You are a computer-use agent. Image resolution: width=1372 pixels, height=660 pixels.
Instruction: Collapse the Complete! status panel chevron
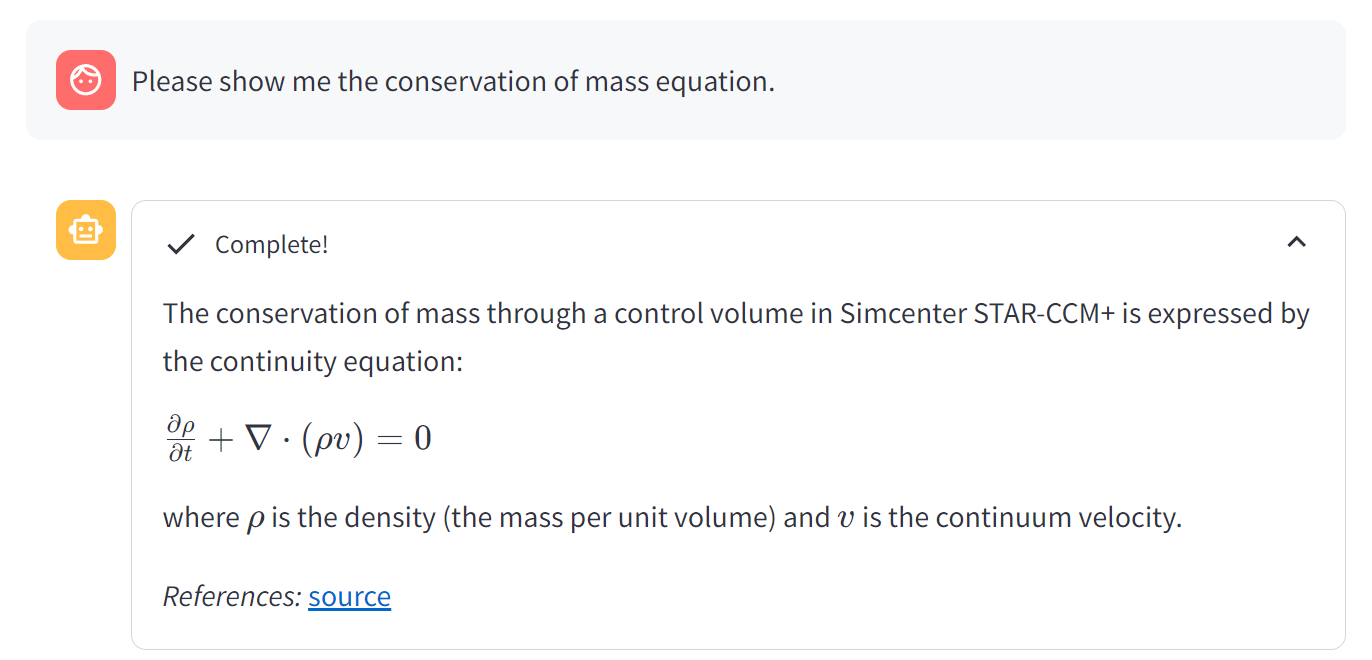pos(1296,242)
